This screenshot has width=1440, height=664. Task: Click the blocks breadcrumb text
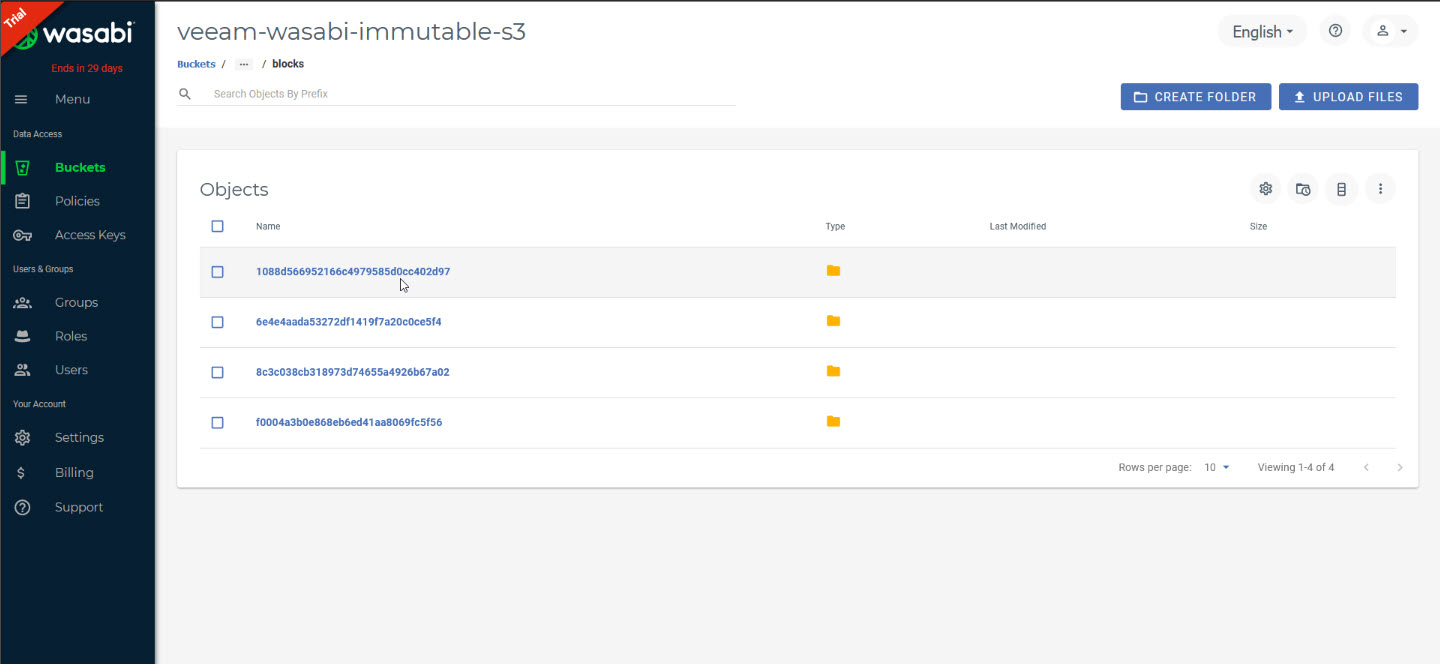coord(288,64)
